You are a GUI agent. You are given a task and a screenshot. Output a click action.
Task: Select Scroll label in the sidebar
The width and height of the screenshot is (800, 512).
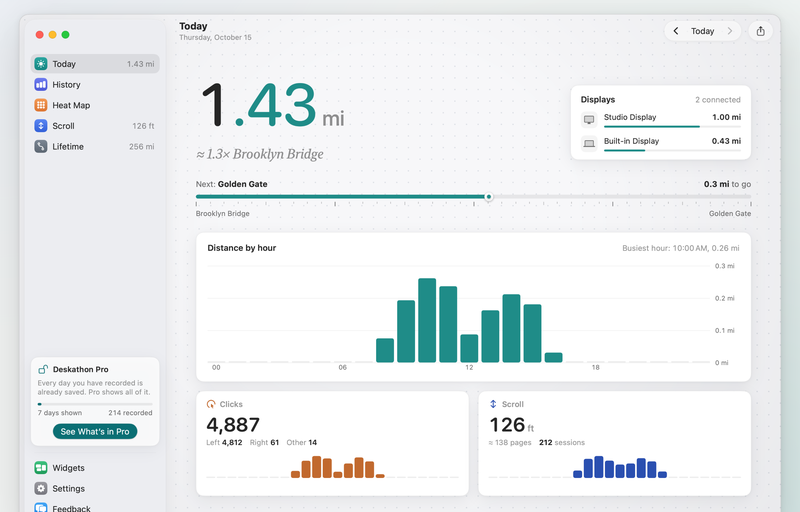(x=63, y=126)
